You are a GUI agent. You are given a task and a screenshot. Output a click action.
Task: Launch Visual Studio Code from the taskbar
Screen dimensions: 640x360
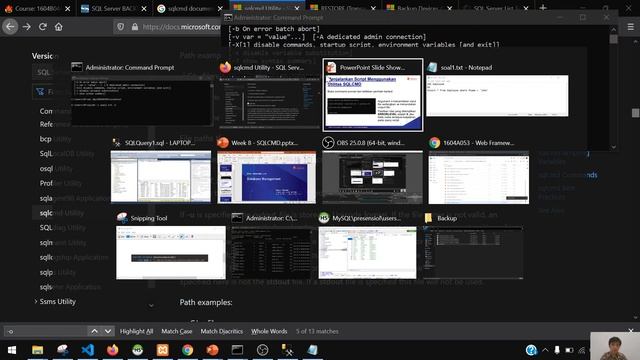pyautogui.click(x=88, y=350)
